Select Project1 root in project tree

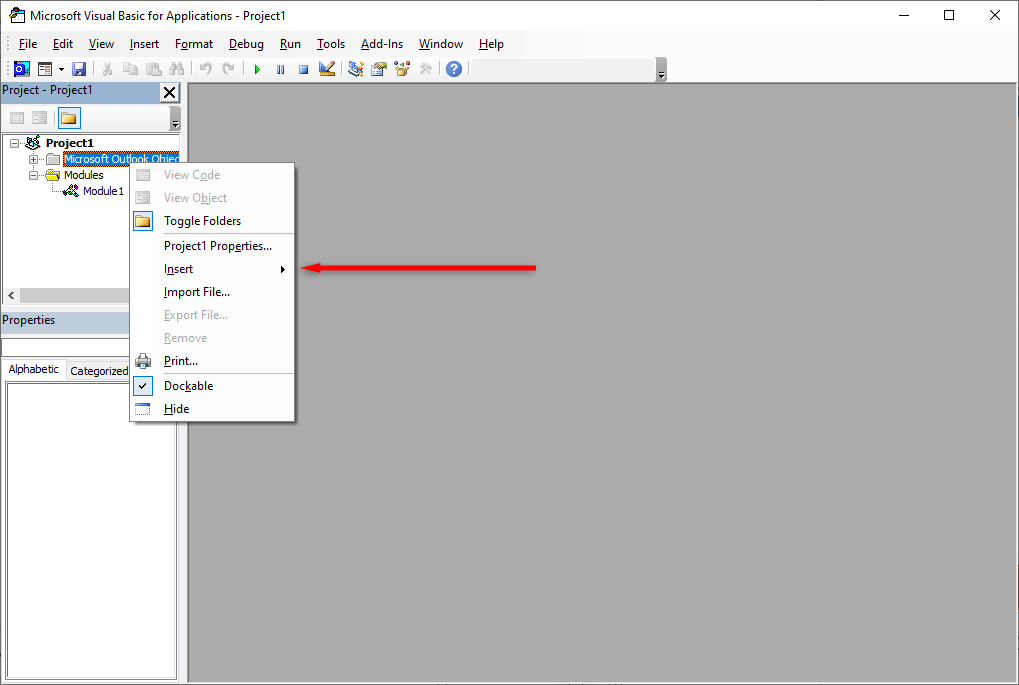[x=70, y=143]
